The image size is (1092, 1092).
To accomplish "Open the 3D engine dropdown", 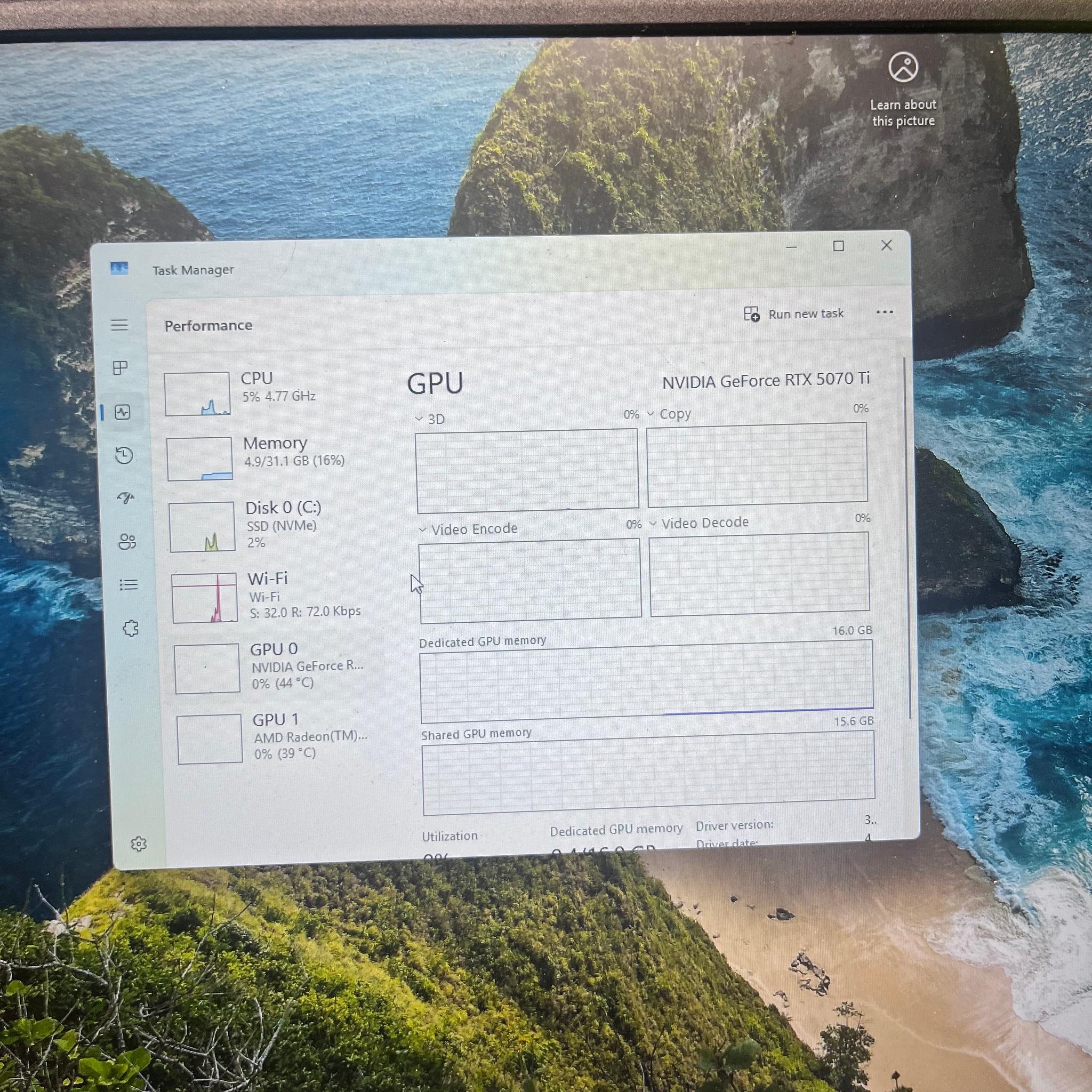I will point(430,420).
